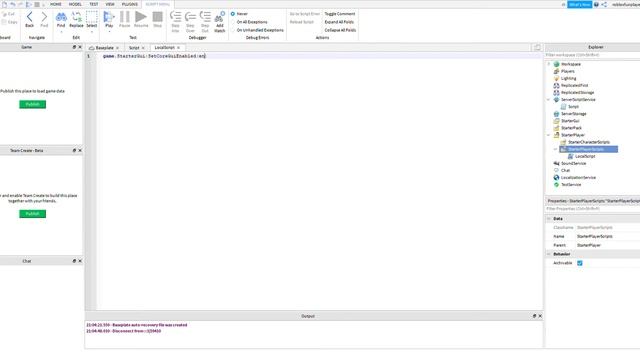The height and width of the screenshot is (360, 640).
Task: Click the StarterGui icon in Explorer
Action: coord(556,121)
